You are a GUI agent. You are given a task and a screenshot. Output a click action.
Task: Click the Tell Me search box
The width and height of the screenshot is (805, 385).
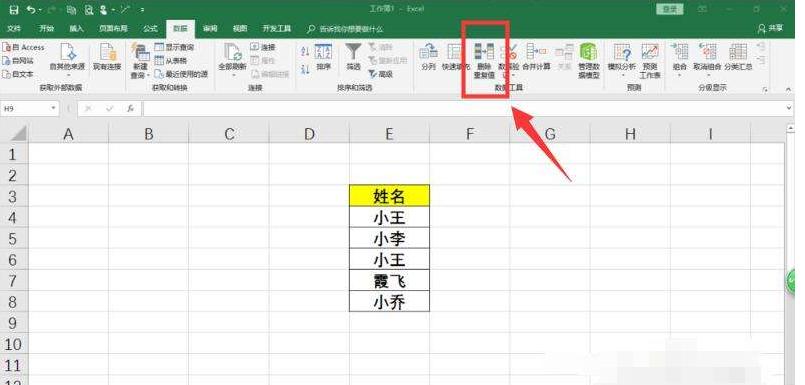tap(345, 29)
